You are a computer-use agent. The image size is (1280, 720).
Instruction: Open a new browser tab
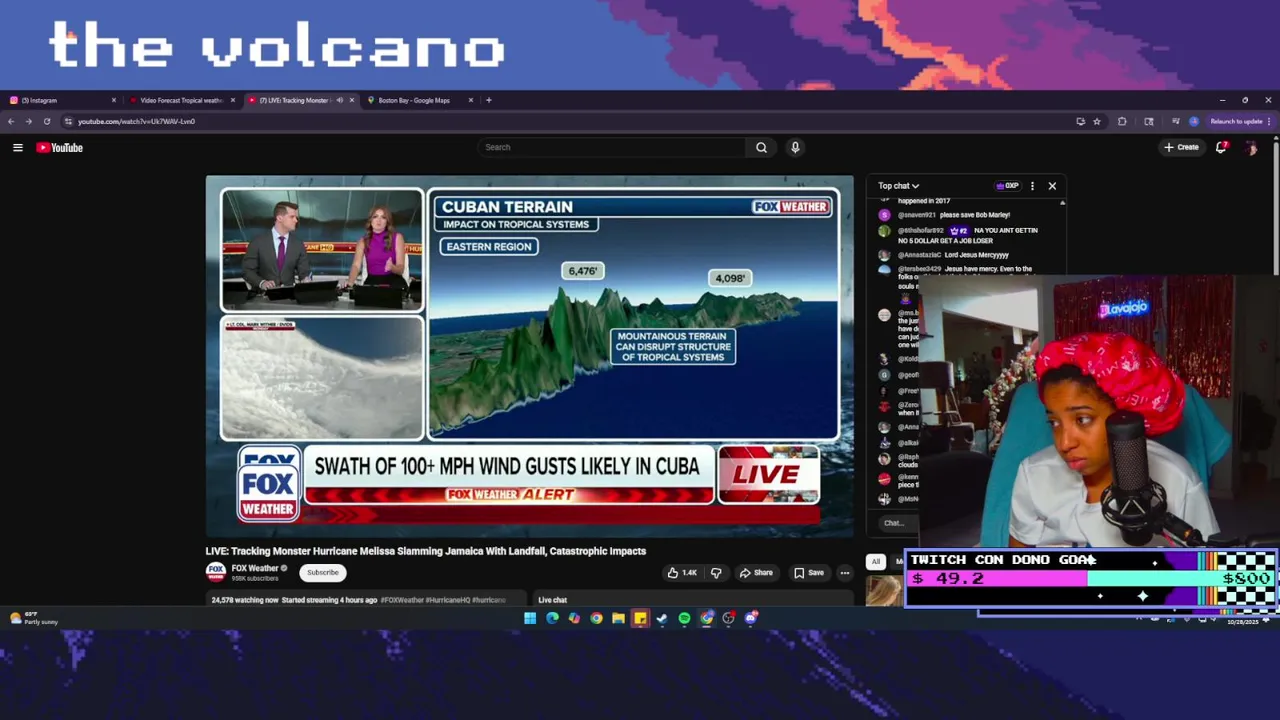488,100
